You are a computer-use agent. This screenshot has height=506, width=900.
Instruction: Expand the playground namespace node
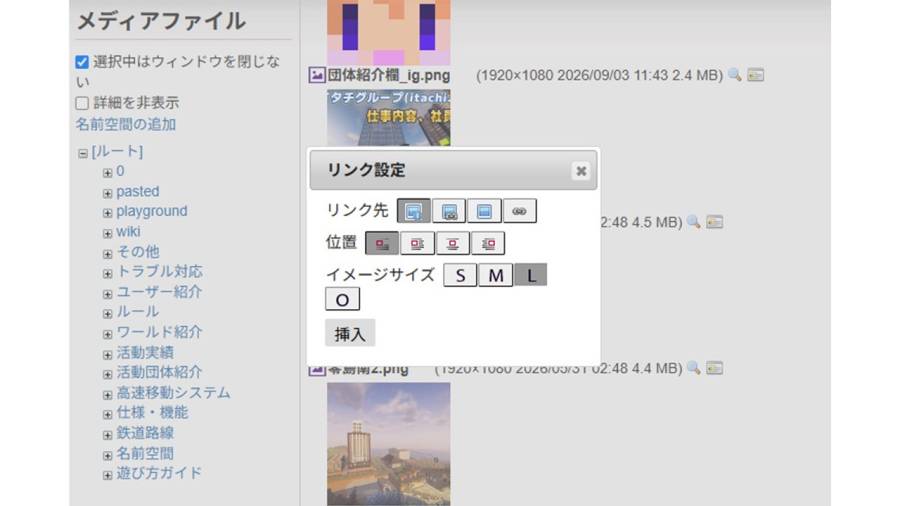107,213
